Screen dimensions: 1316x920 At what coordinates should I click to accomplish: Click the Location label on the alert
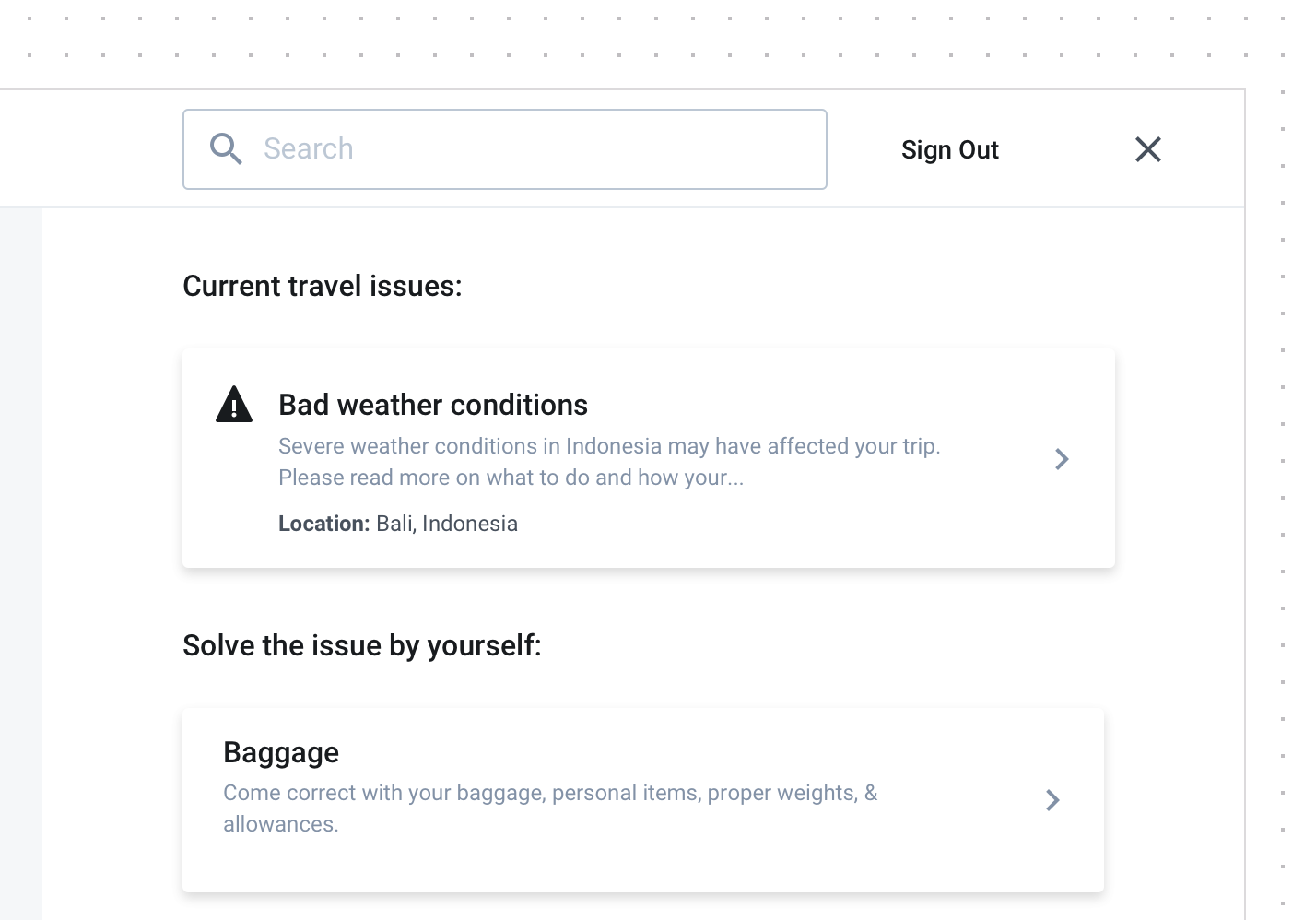point(323,523)
